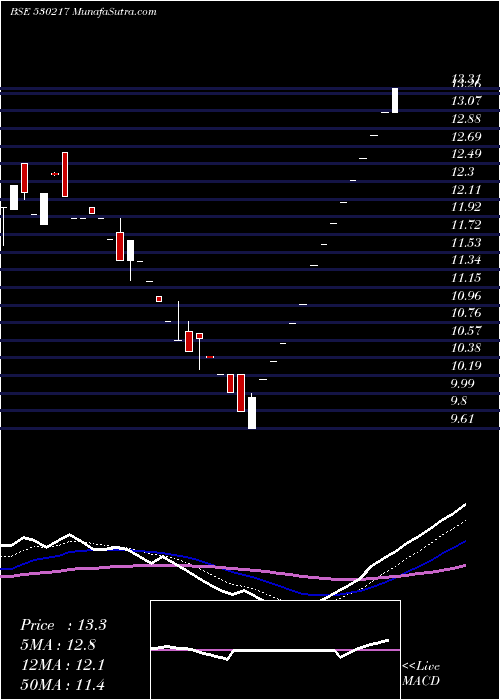This screenshot has height=700, width=500.
Task: Select the 9.8 price level label
Action: pyautogui.click(x=459, y=401)
